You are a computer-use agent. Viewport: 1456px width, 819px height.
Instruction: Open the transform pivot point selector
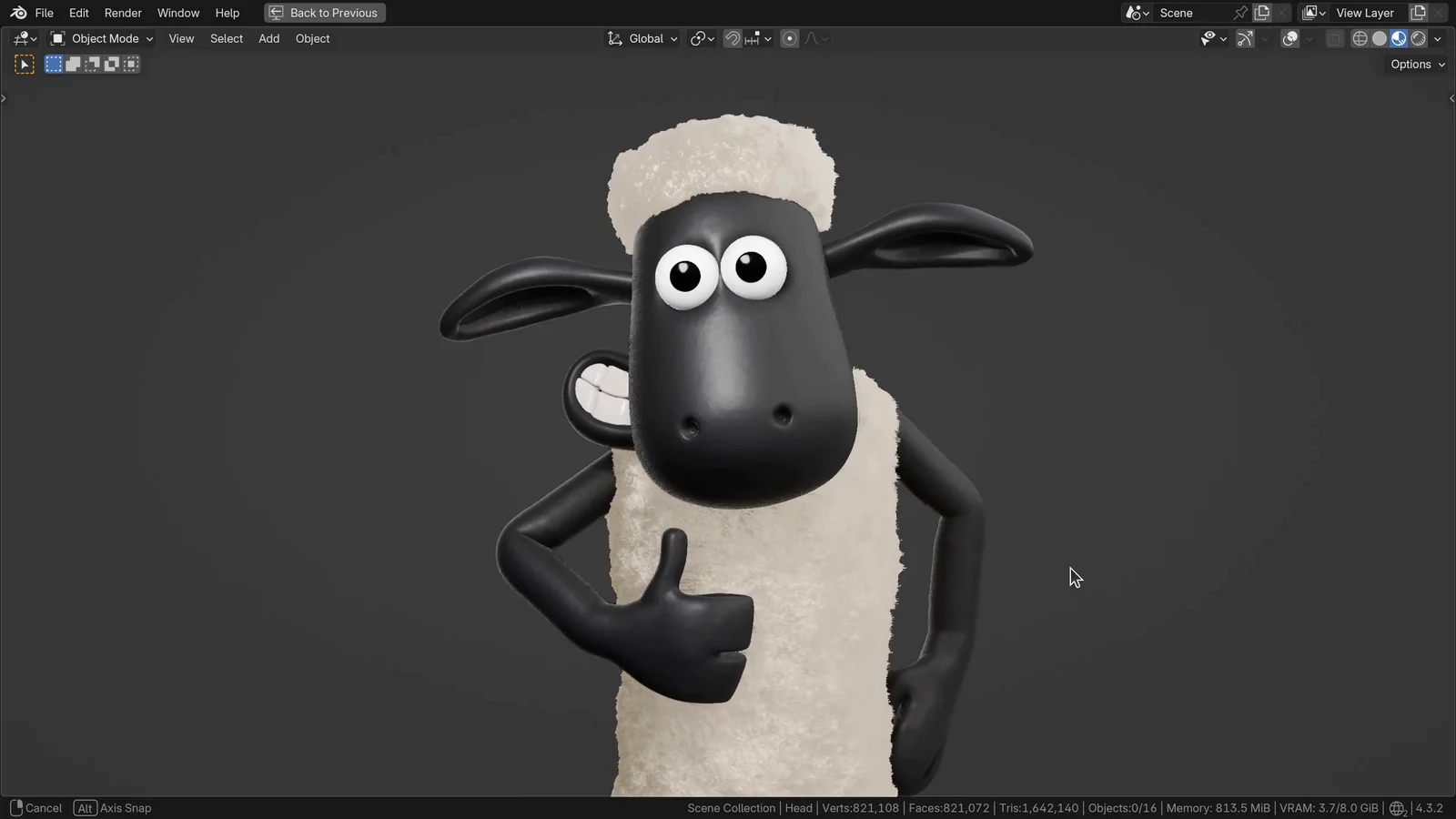[x=701, y=38]
